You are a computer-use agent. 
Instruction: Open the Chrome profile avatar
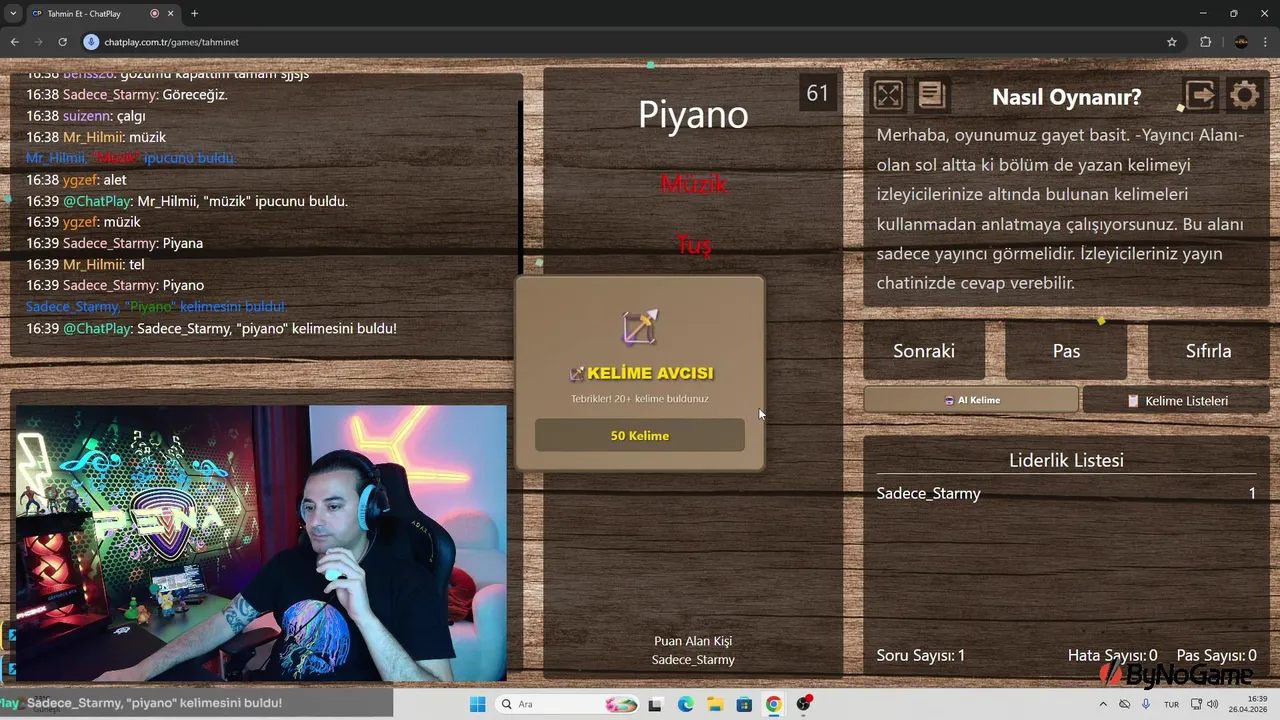click(1241, 42)
